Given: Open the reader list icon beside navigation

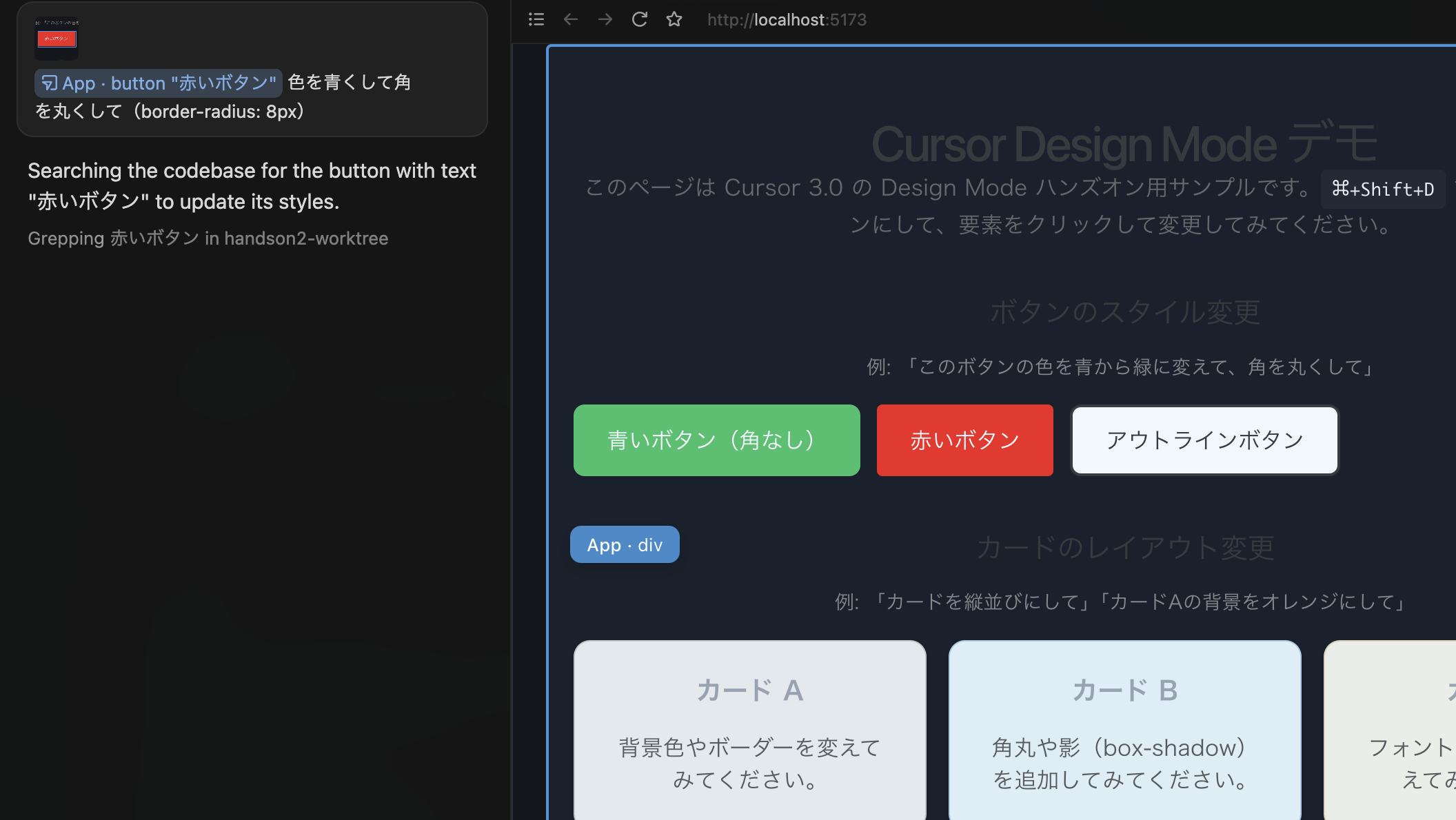Looking at the screenshot, I should point(536,19).
